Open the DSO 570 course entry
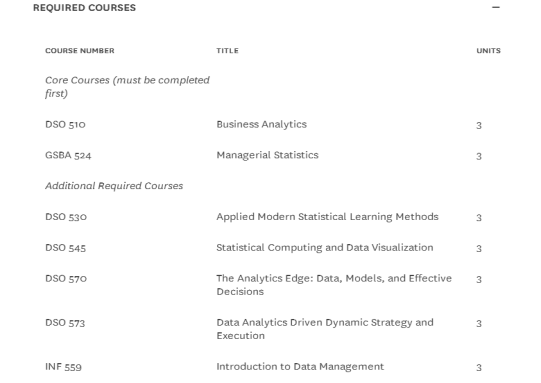Screen dimensions: 541x383 [66, 278]
